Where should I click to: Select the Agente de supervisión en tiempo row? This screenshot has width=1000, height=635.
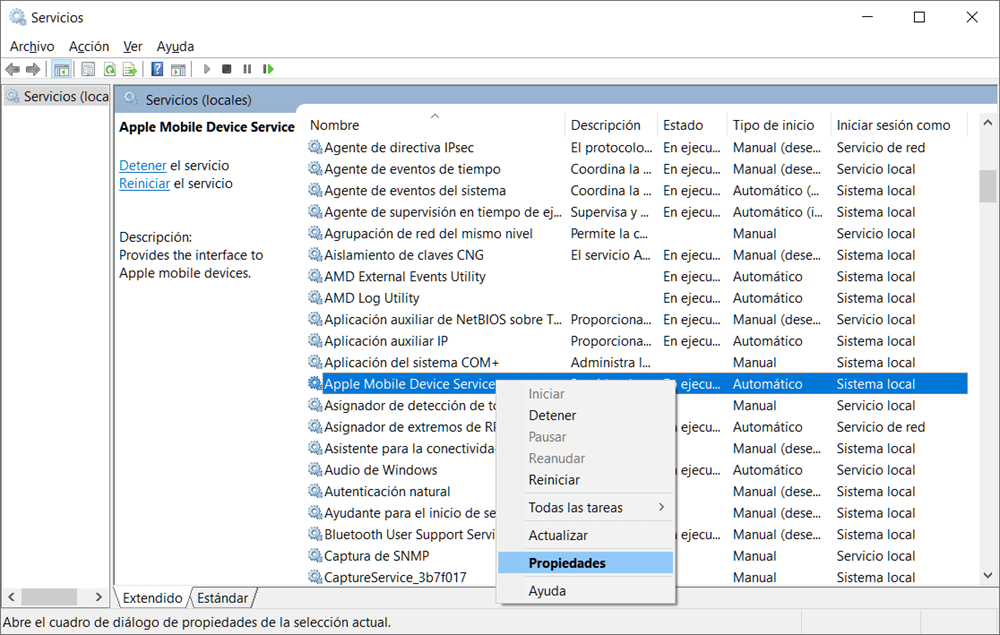(638, 212)
